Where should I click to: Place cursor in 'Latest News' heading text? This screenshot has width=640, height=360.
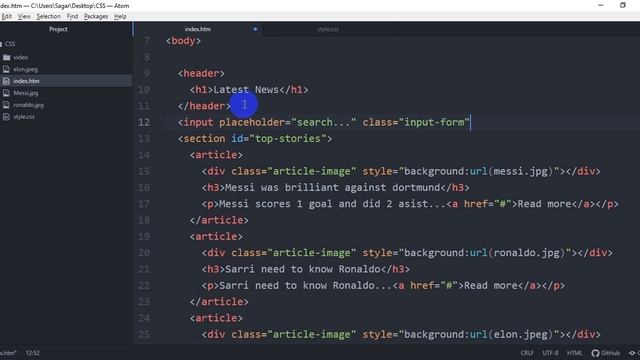click(x=246, y=89)
